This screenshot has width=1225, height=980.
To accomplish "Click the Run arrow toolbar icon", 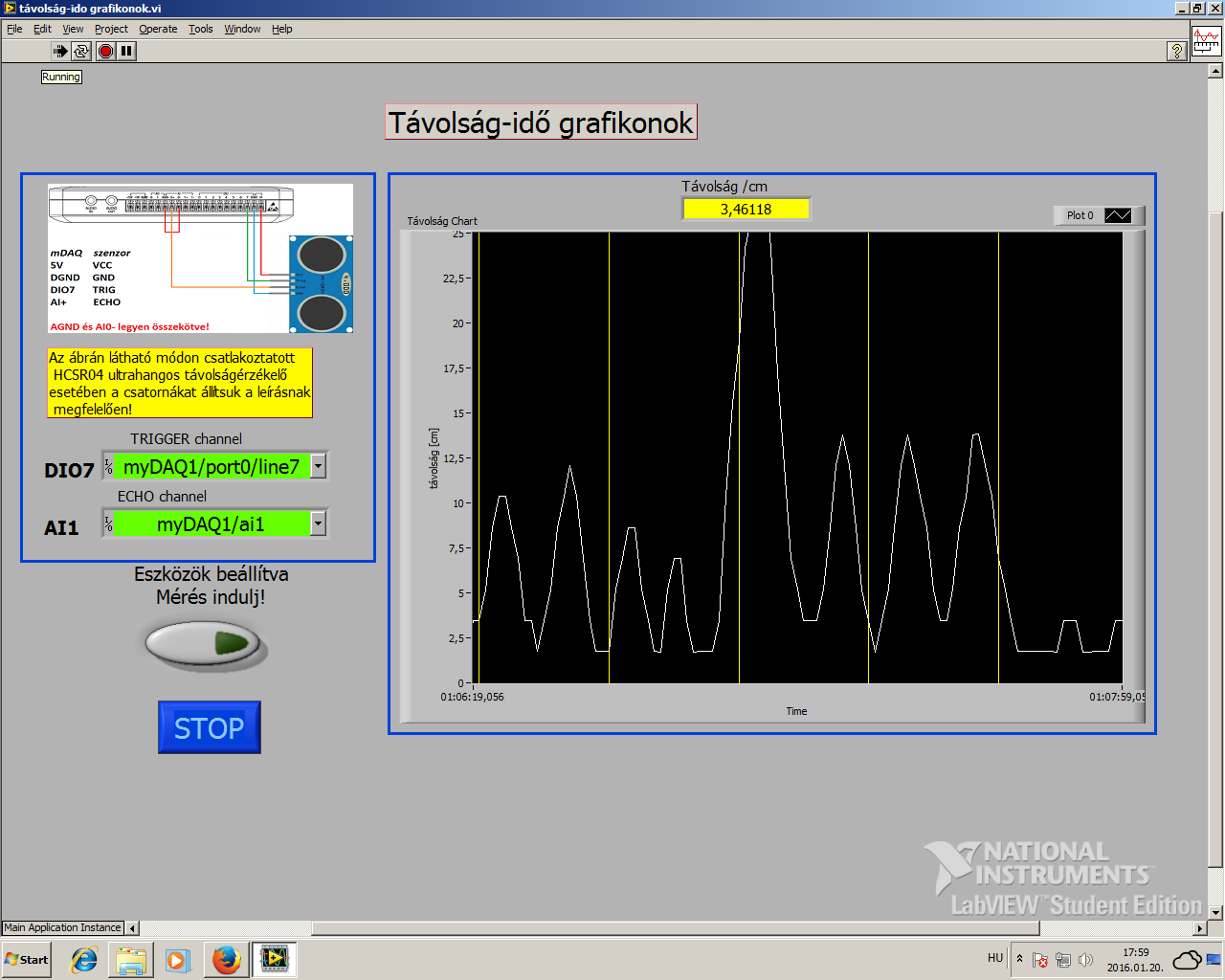I will (x=60, y=51).
